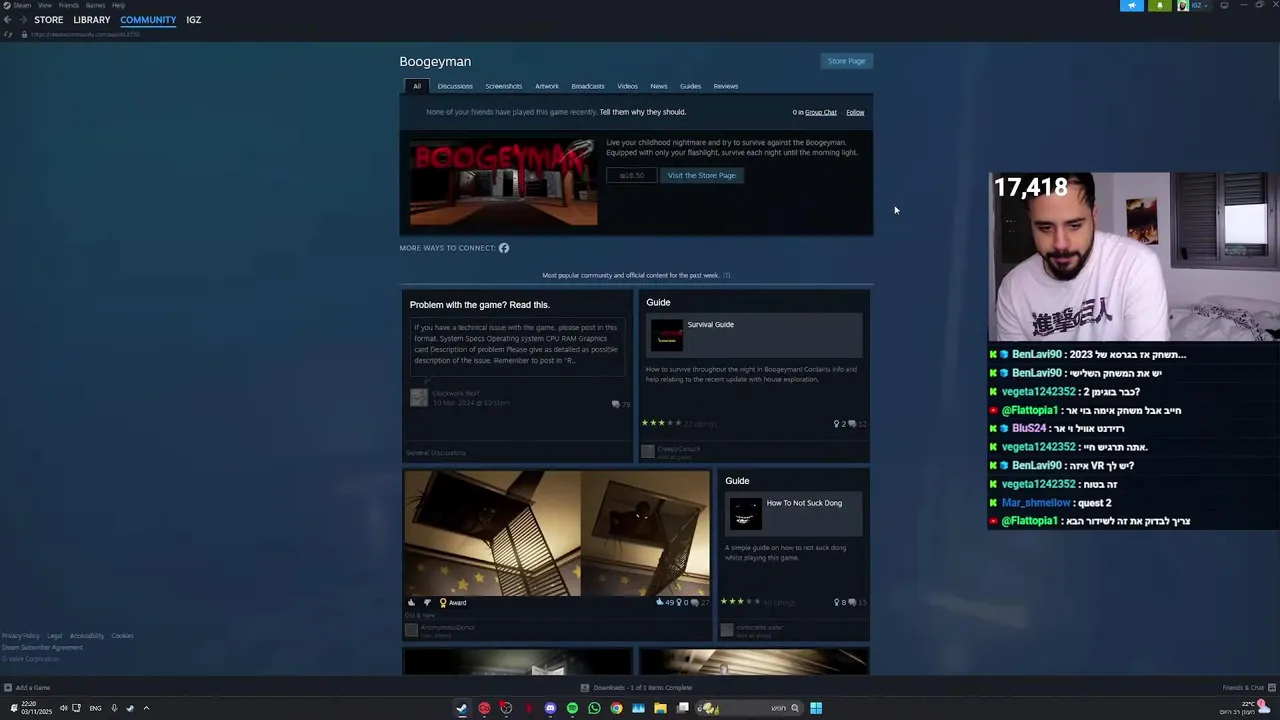Image resolution: width=1280 pixels, height=720 pixels.
Task: Open the ceiling vent screenshot
Action: (557, 533)
